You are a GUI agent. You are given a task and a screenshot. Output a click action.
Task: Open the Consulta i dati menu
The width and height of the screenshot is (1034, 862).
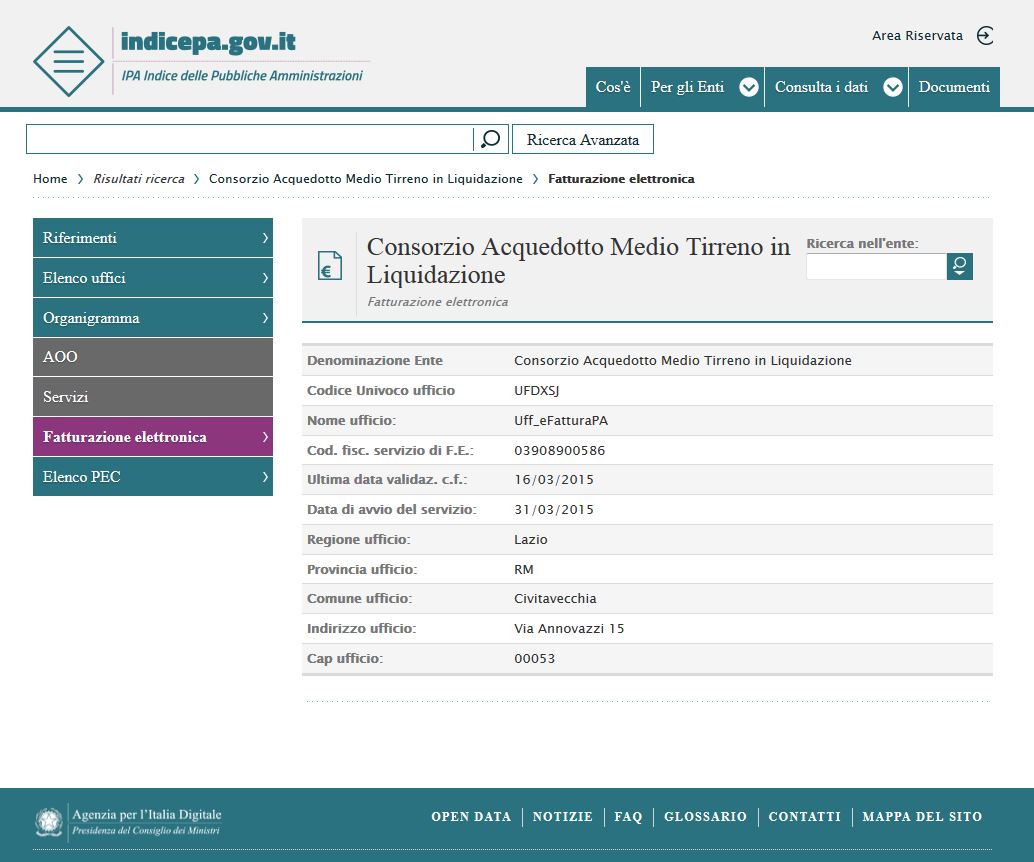[837, 87]
